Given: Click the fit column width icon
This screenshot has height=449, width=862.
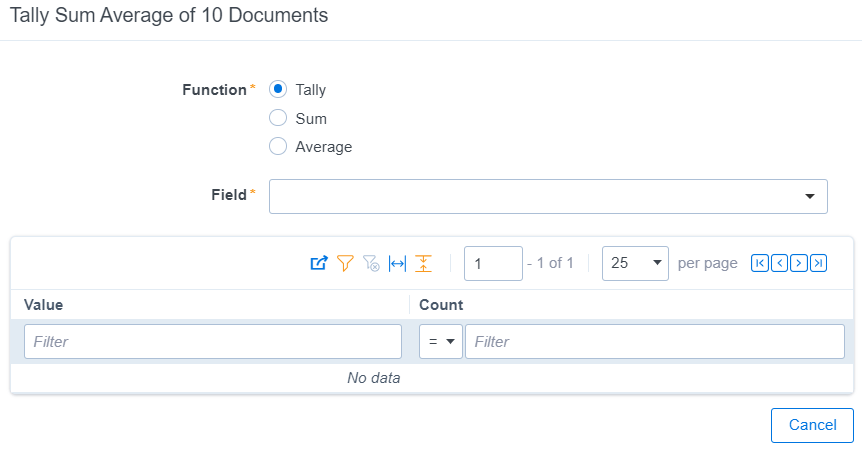Looking at the screenshot, I should pos(397,263).
